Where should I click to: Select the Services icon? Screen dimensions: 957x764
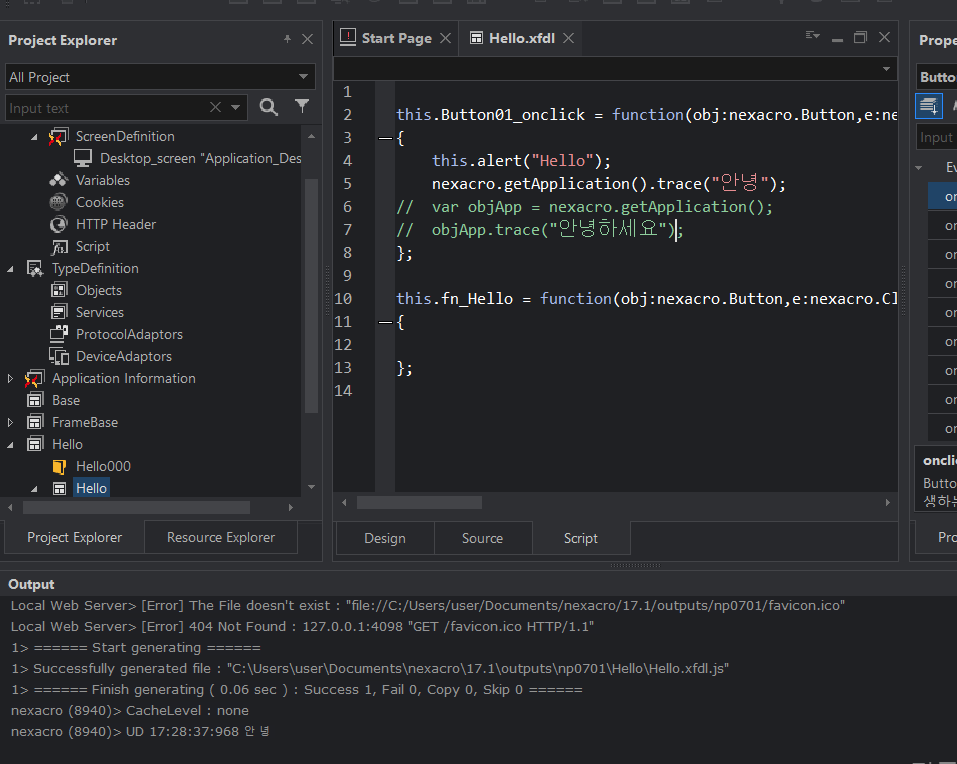tap(59, 312)
